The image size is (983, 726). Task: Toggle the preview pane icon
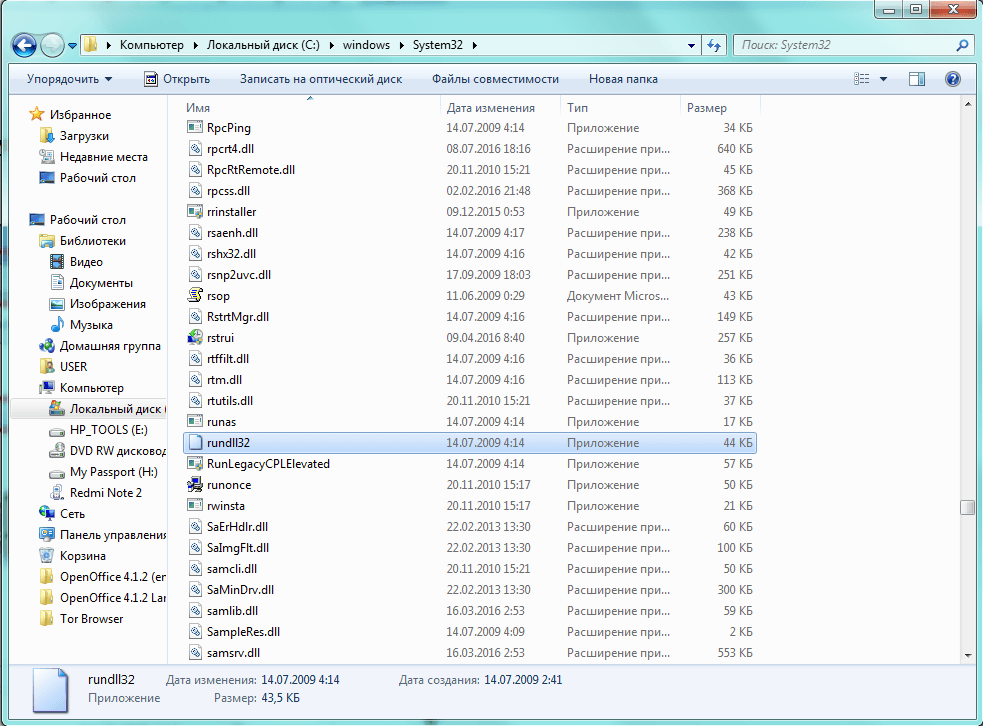click(917, 79)
